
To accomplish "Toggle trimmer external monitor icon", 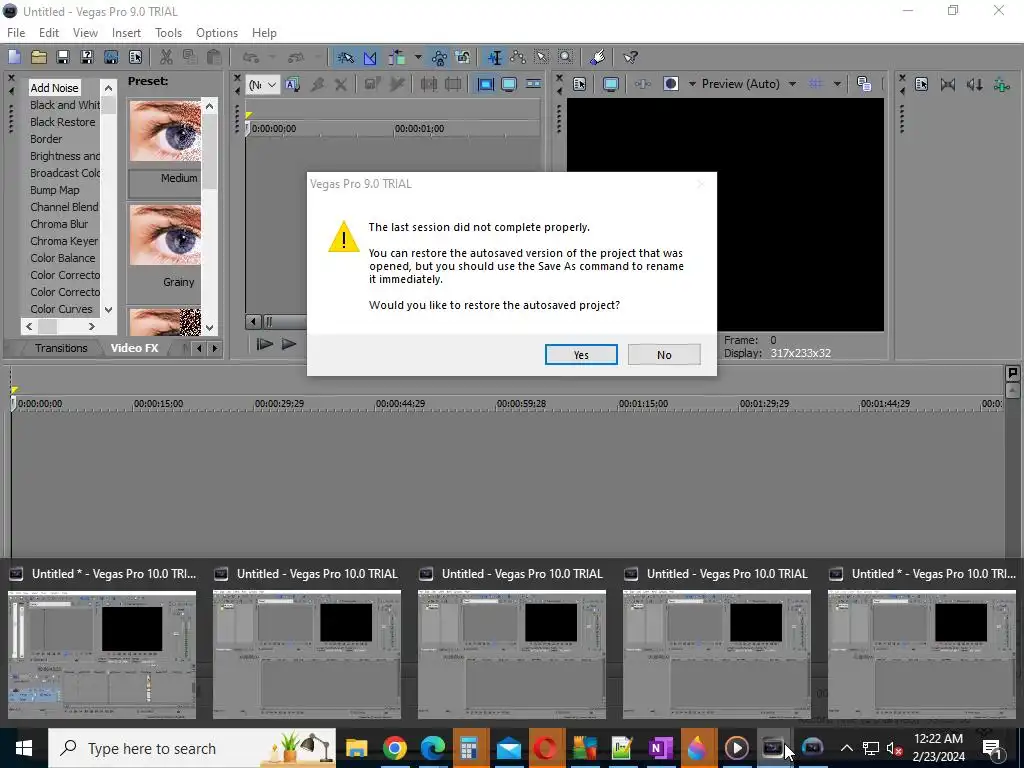I will tap(509, 84).
